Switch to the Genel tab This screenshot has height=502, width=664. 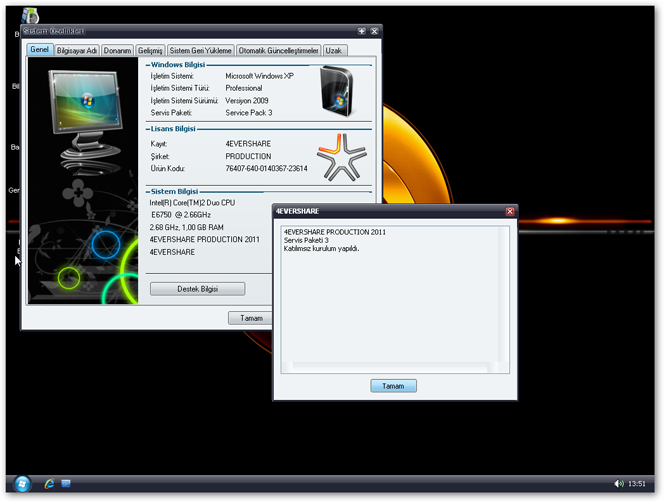pos(39,50)
